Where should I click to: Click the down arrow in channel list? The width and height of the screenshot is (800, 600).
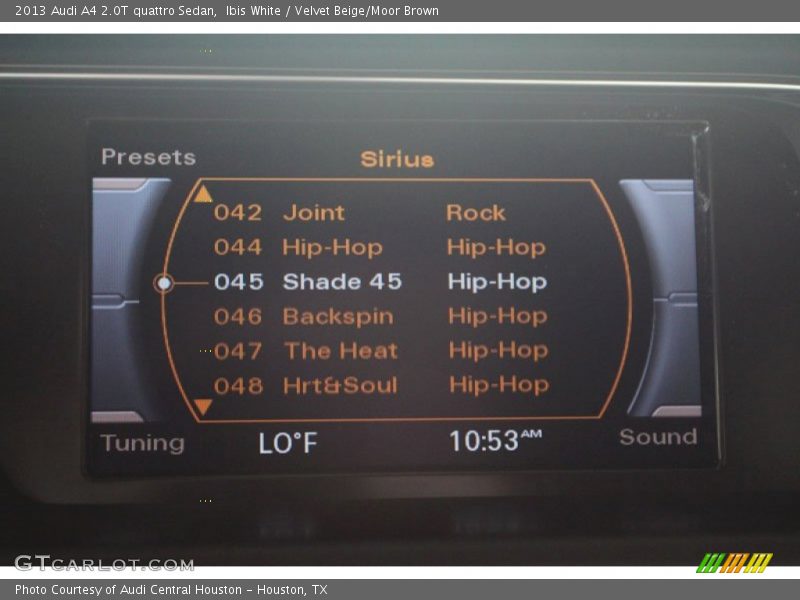203,407
